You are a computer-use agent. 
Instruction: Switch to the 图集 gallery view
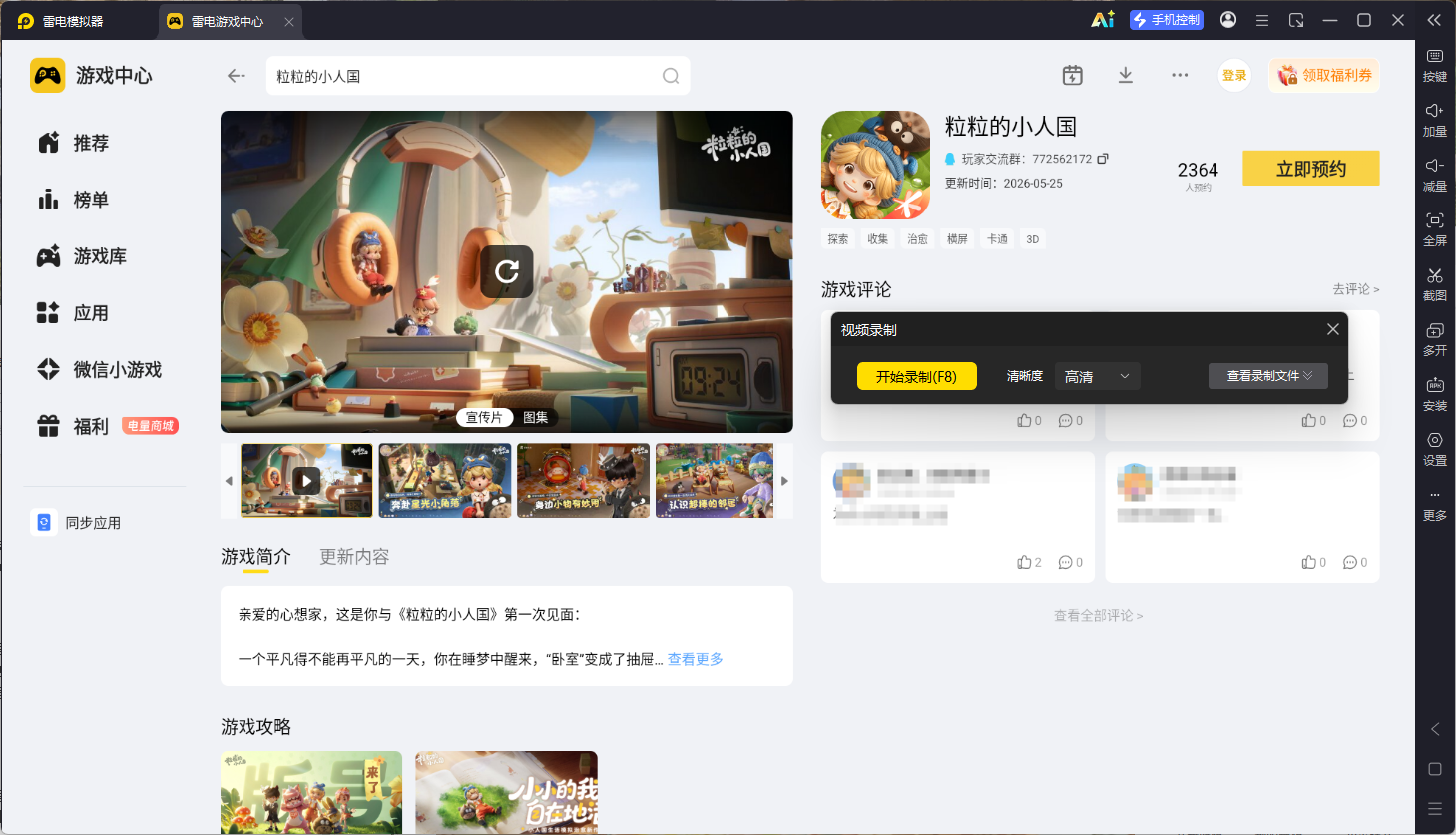coord(536,417)
